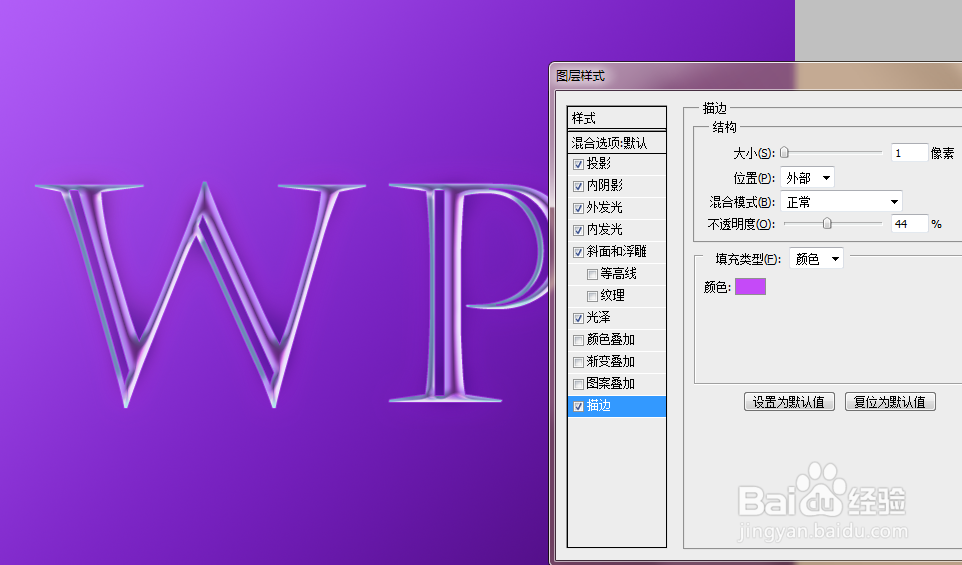Screen dimensions: 962x565
Task: Uncheck the 外发光 outer glow checkbox
Action: [x=578, y=209]
